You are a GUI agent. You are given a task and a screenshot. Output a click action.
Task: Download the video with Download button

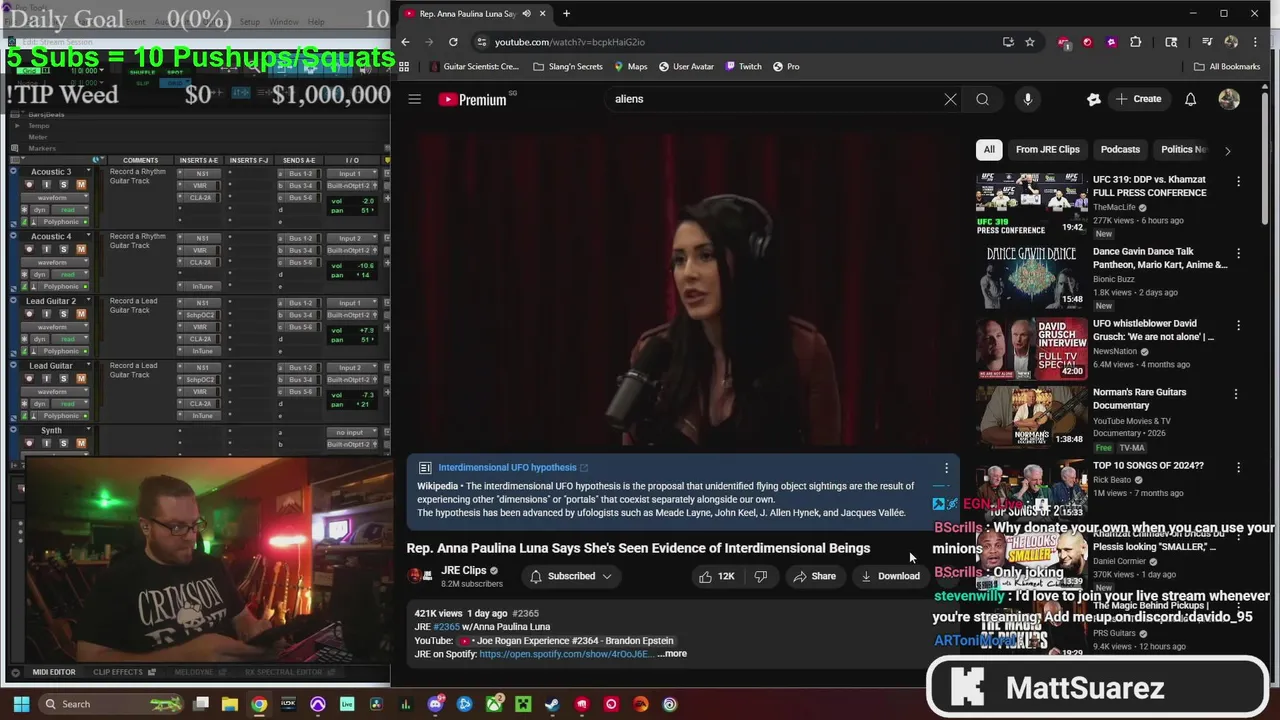890,576
